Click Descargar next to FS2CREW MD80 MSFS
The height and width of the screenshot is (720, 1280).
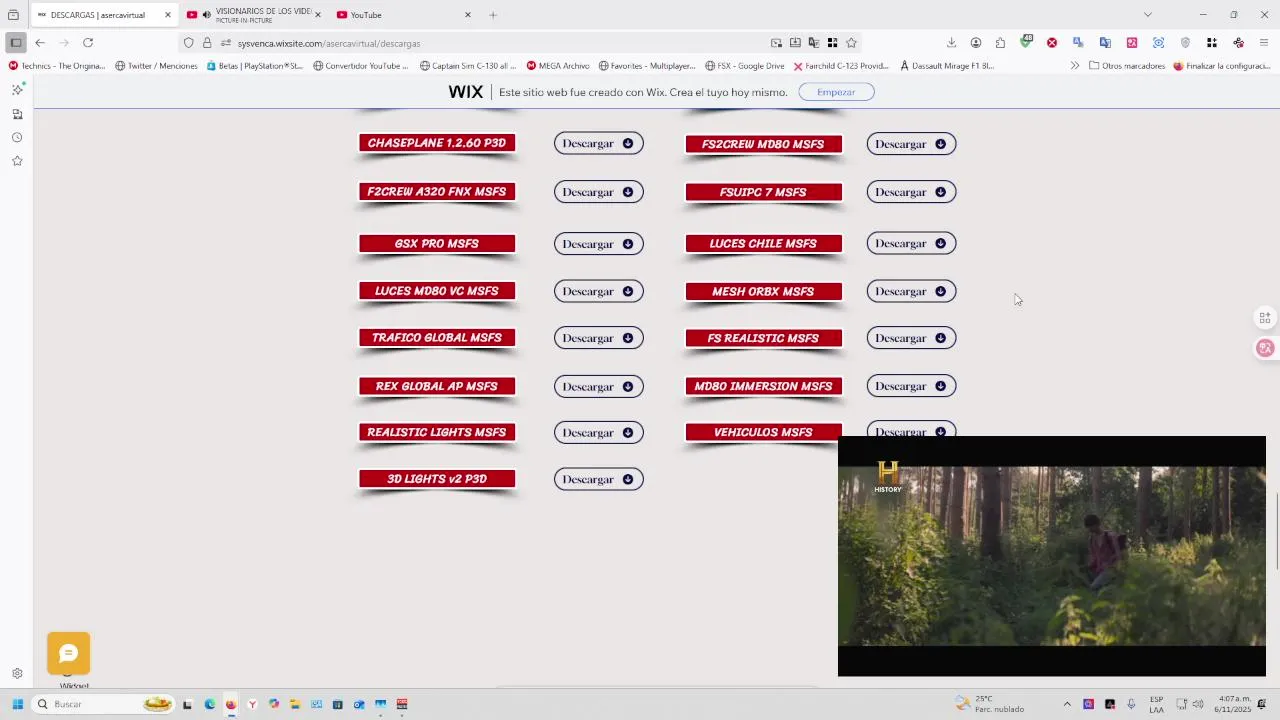[x=911, y=144]
